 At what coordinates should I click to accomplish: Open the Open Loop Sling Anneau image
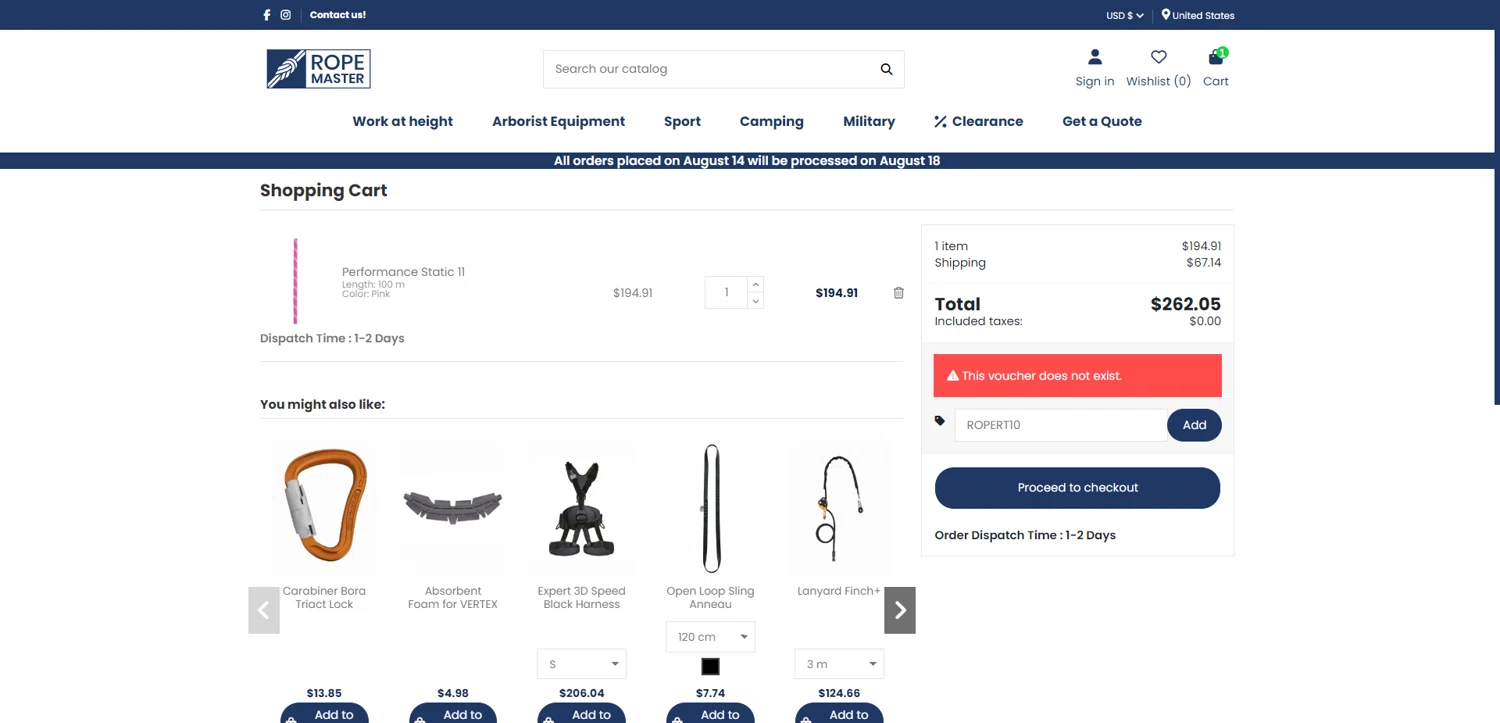point(710,507)
